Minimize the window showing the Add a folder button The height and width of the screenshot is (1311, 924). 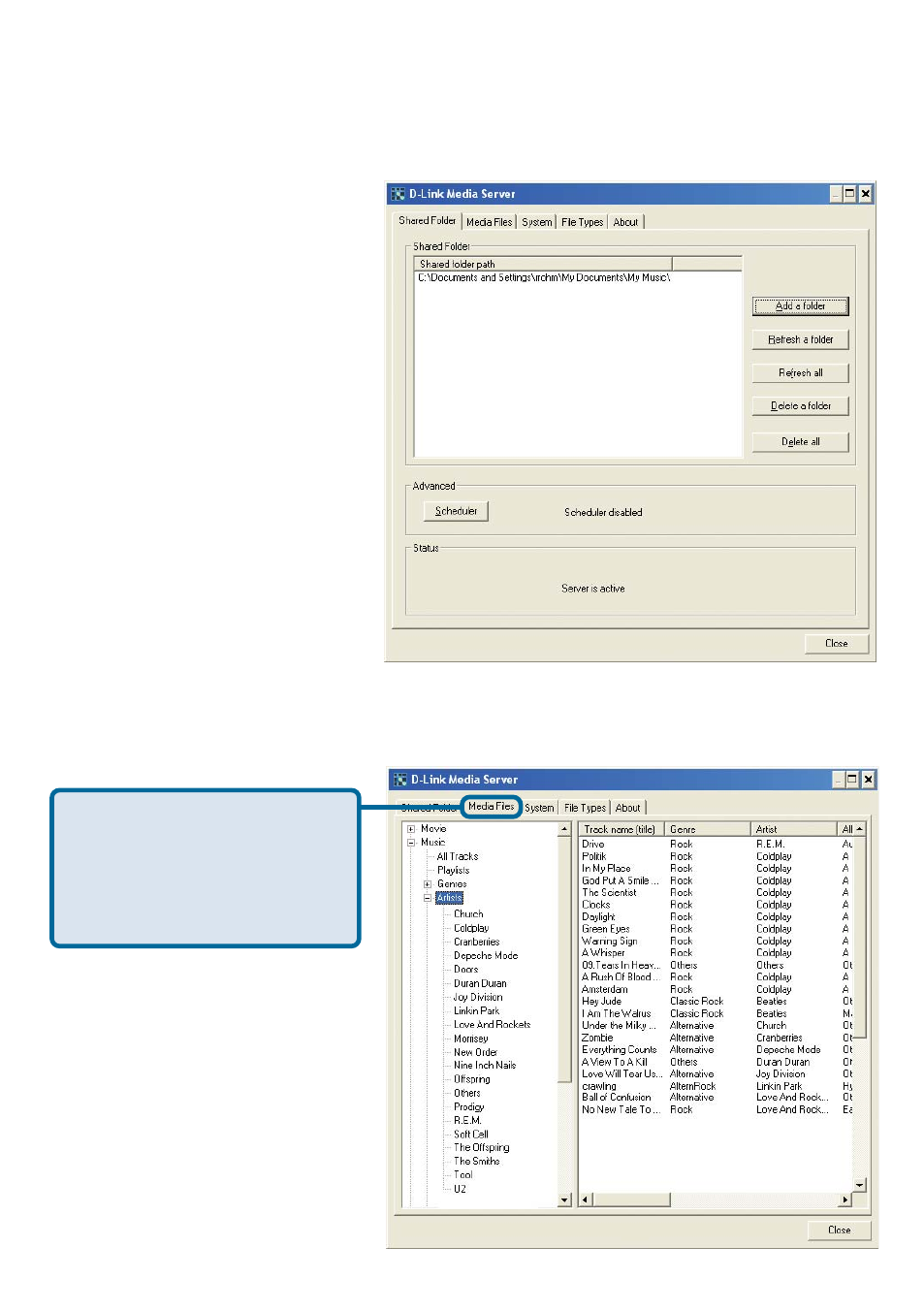[835, 194]
